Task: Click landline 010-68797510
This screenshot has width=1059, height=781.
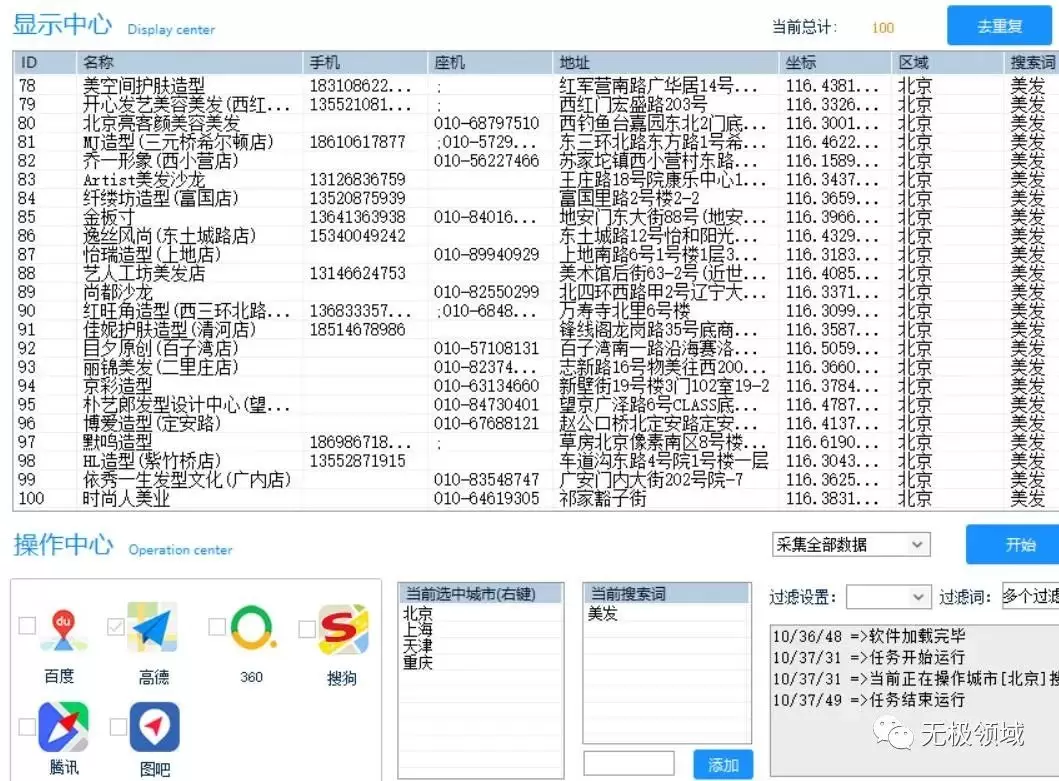Action: 486,124
